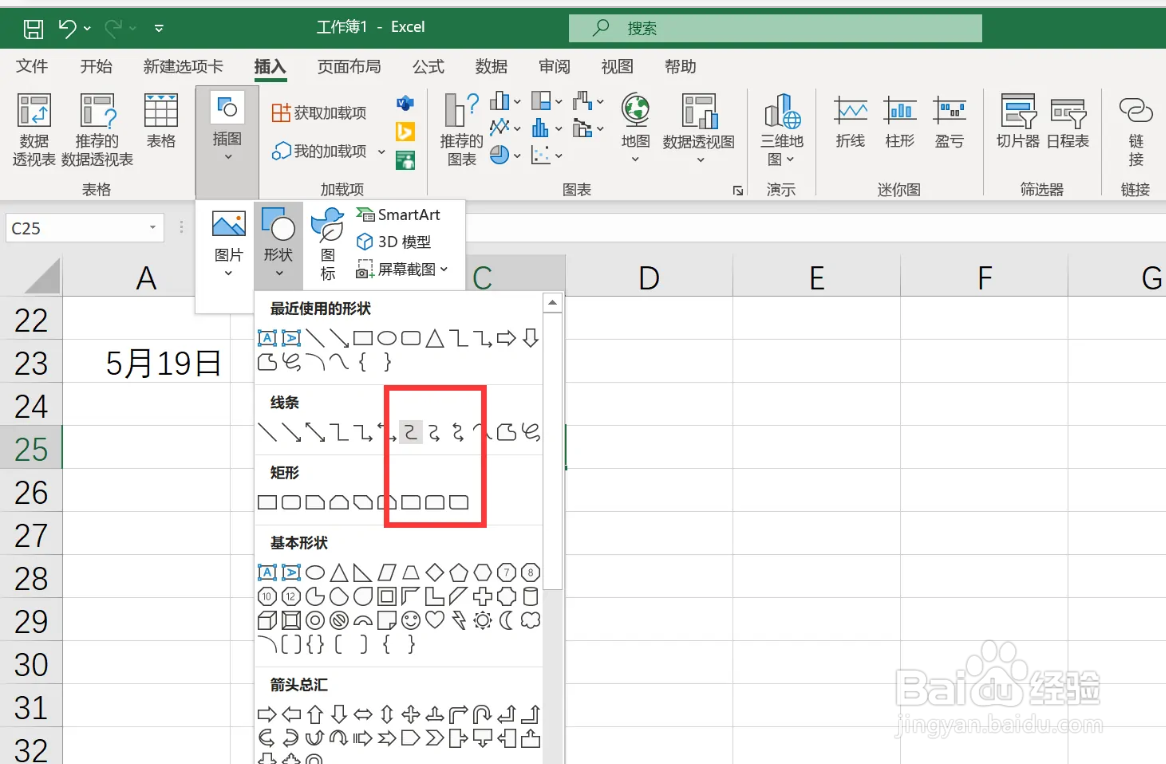Screen dimensions: 1166x764
Task: Choose the curved arrow connector shape under 线条
Action: [434, 432]
